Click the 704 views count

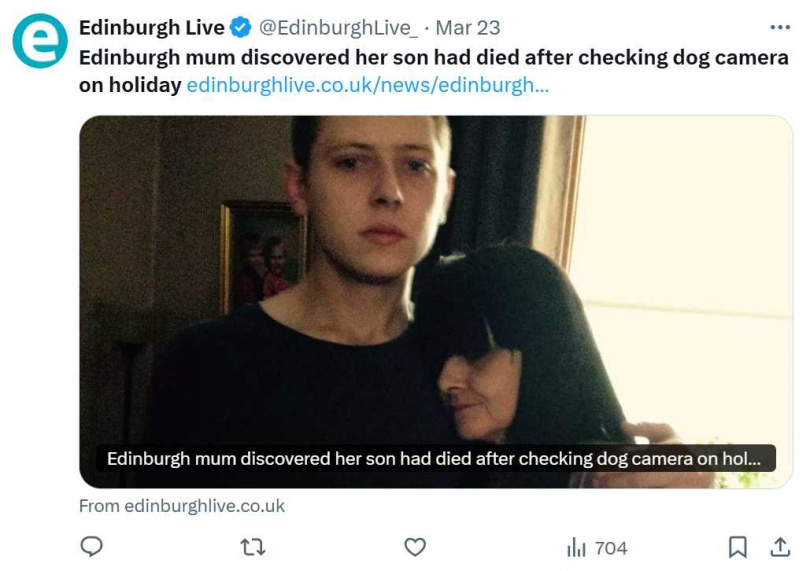click(611, 547)
